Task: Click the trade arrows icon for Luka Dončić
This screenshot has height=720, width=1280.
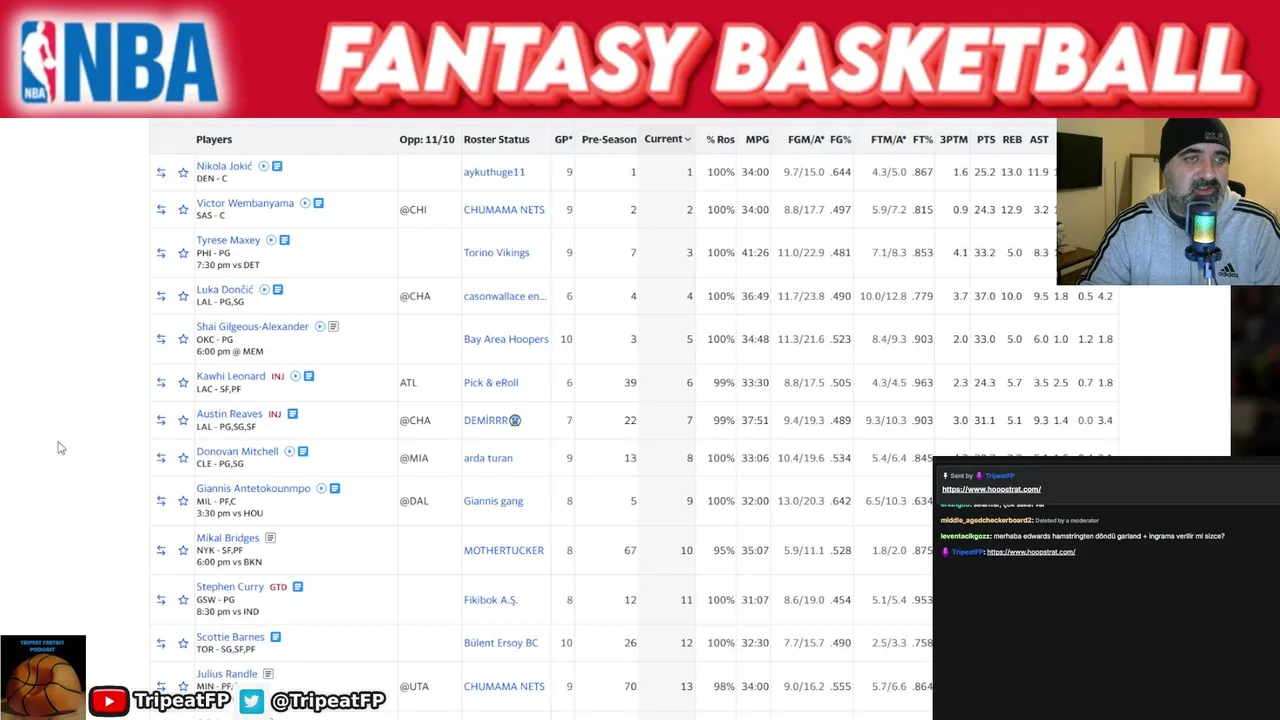Action: click(161, 296)
